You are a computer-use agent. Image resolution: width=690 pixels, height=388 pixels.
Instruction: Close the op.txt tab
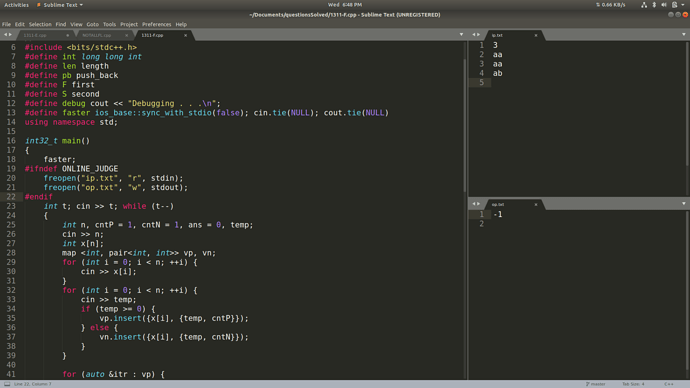click(x=536, y=205)
